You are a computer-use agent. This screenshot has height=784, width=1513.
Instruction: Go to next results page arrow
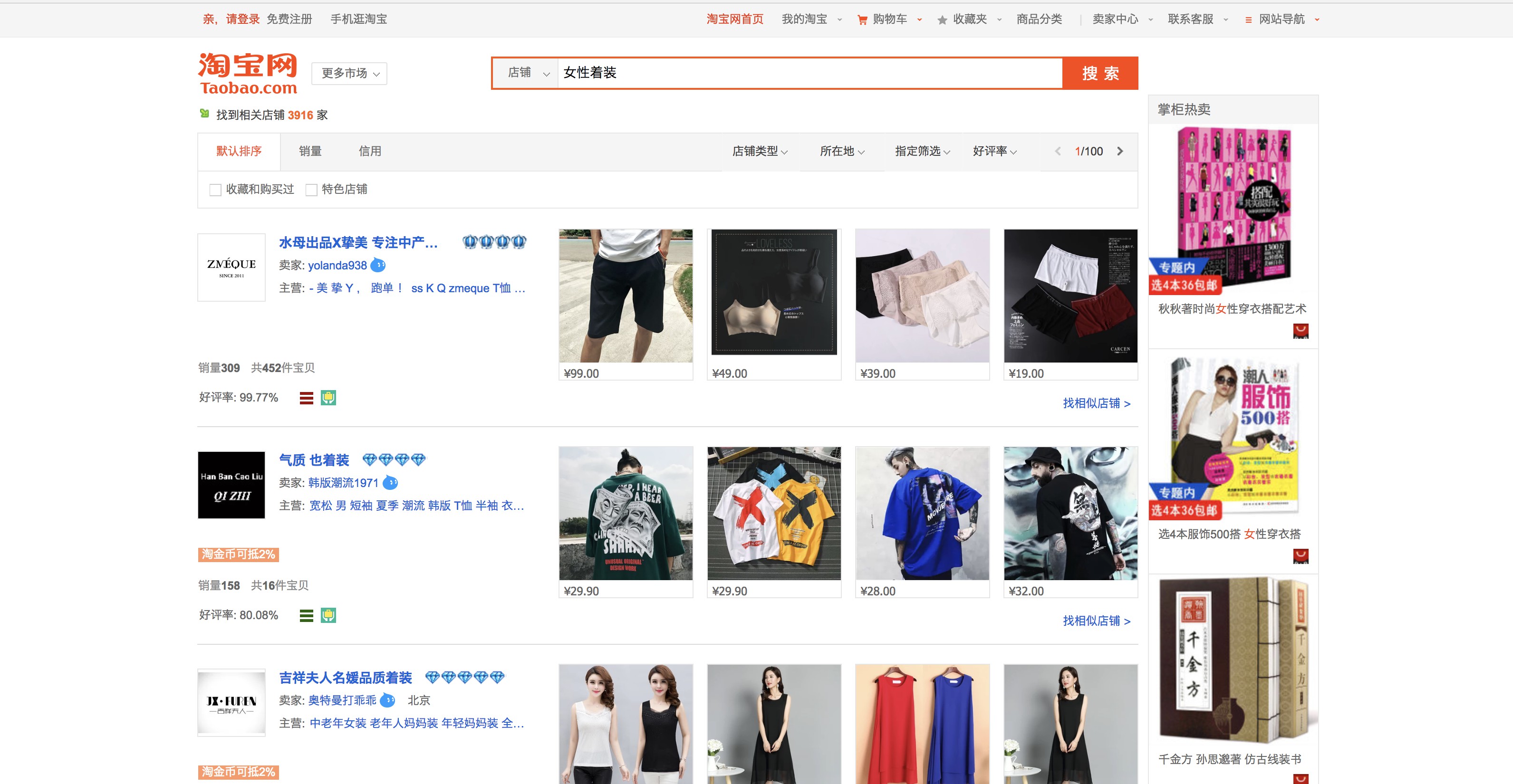click(1120, 151)
